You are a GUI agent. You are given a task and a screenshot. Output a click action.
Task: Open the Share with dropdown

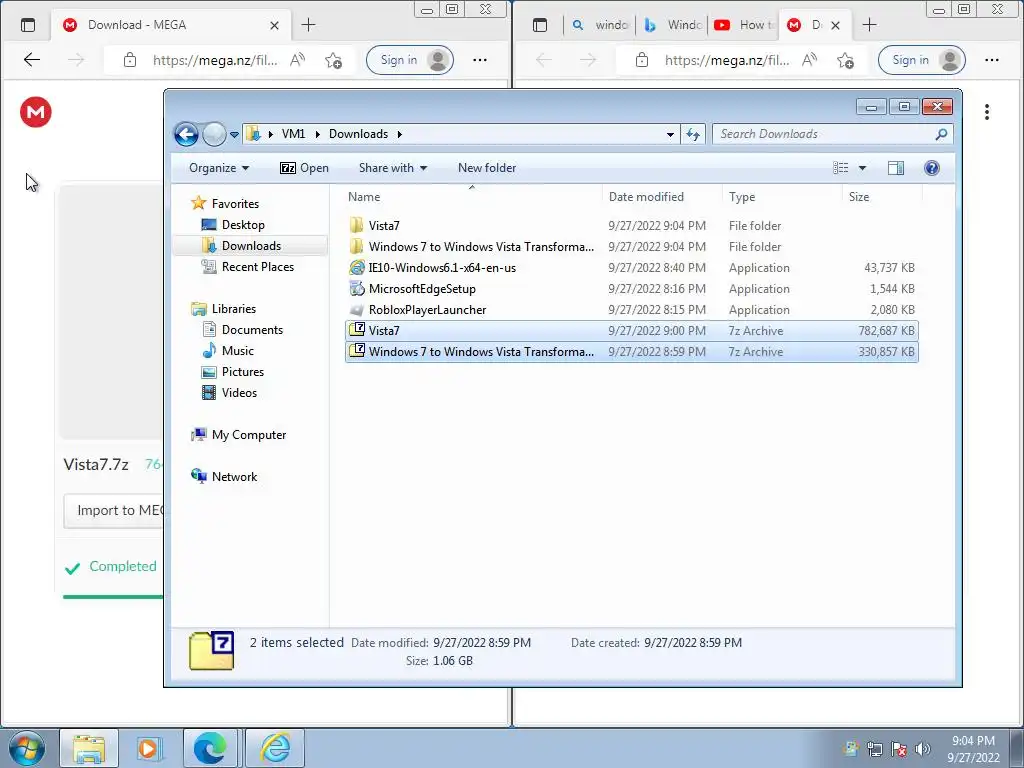pyautogui.click(x=392, y=168)
